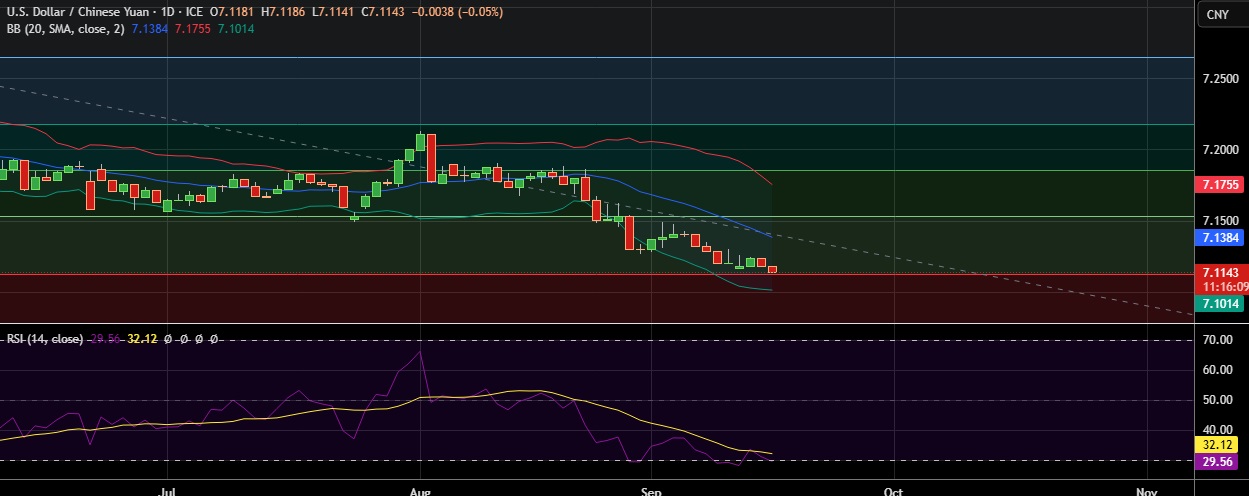Image resolution: width=1249 pixels, height=496 pixels.
Task: Click the 7.2500 level on price scale
Action: [x=1220, y=78]
